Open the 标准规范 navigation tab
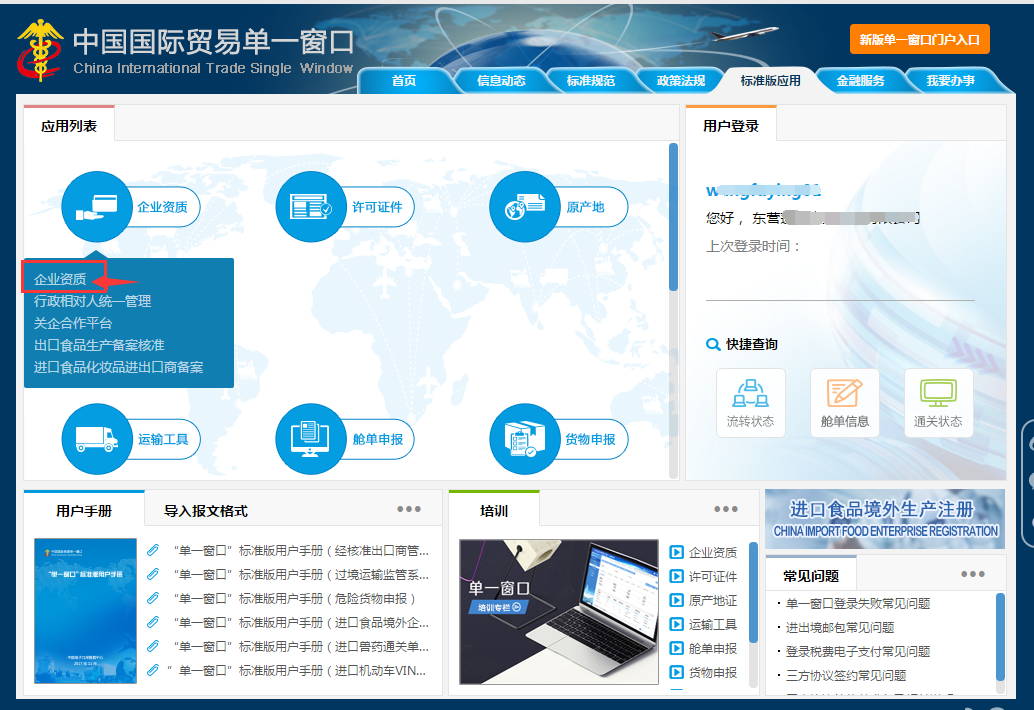The height and width of the screenshot is (710, 1034). (591, 80)
